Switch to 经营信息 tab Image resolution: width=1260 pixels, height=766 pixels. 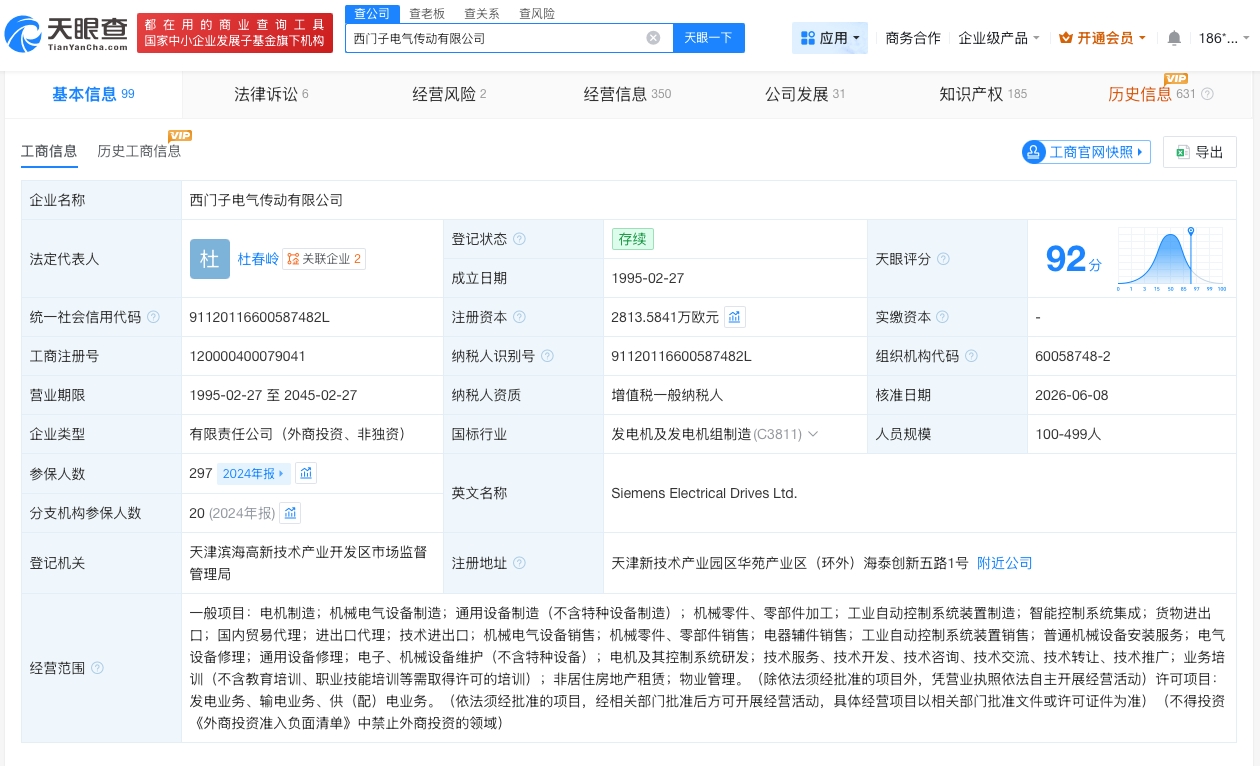pyautogui.click(x=627, y=94)
